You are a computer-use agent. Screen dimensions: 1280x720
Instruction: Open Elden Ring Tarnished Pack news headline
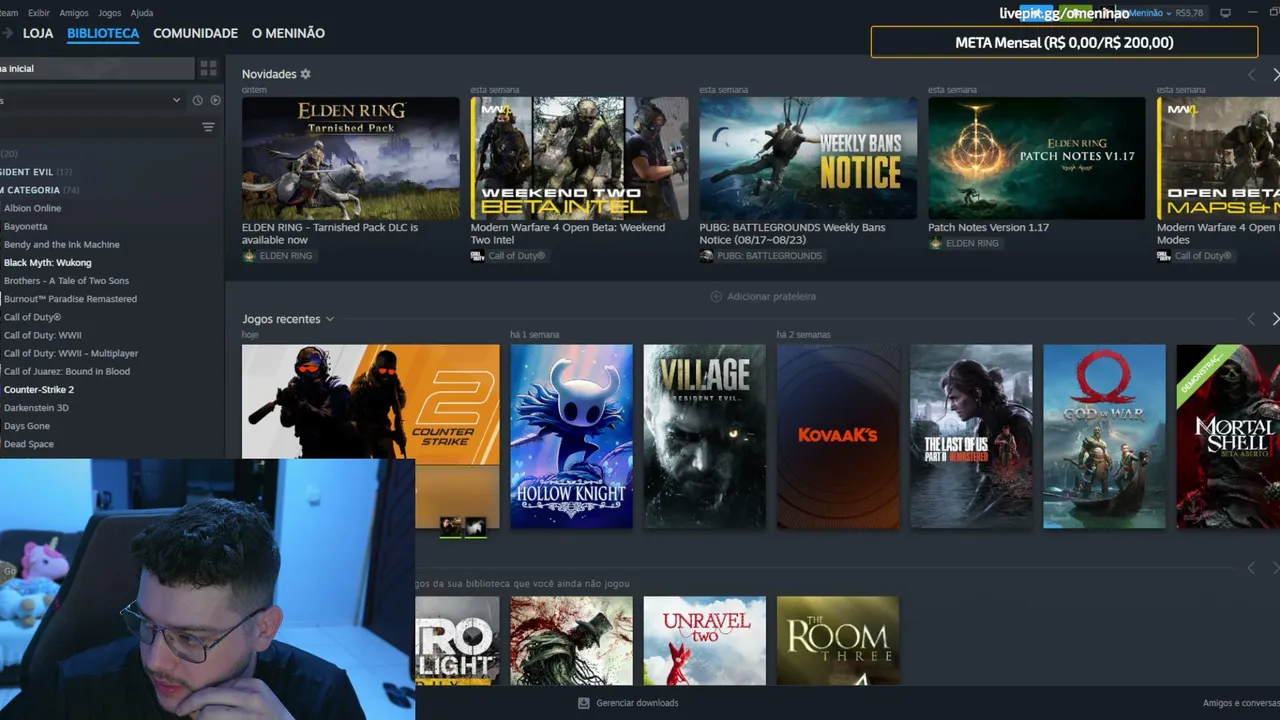click(x=330, y=233)
